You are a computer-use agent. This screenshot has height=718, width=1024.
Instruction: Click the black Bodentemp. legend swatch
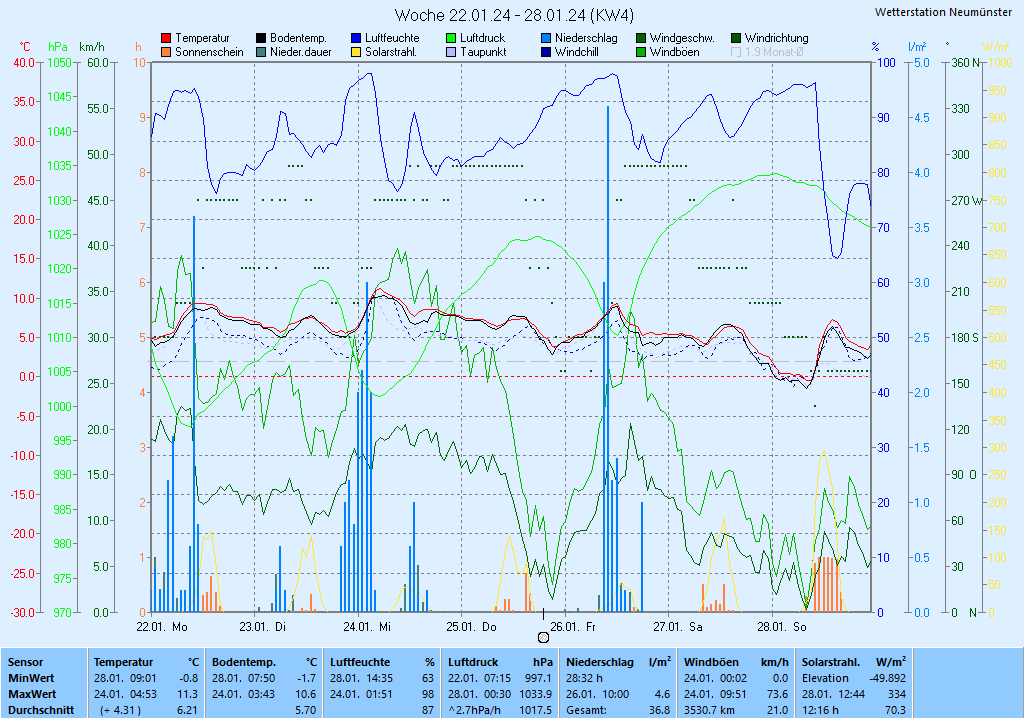coord(261,39)
